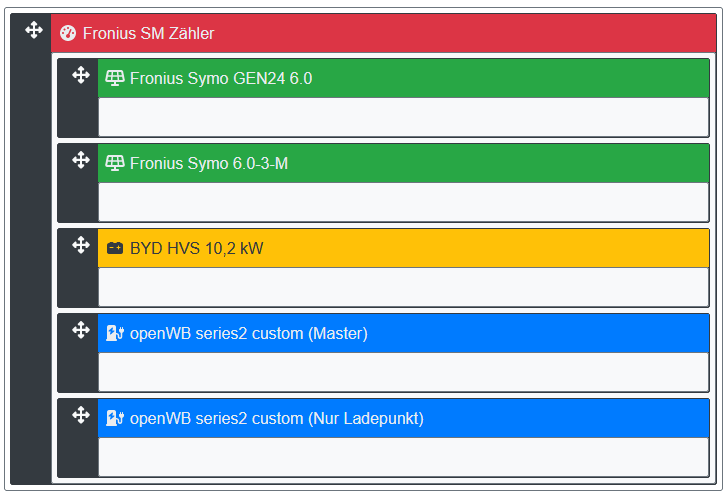Image resolution: width=727 pixels, height=499 pixels.
Task: Click the move handle of Fronius Symo 6.0-3-M
Action: point(81,160)
